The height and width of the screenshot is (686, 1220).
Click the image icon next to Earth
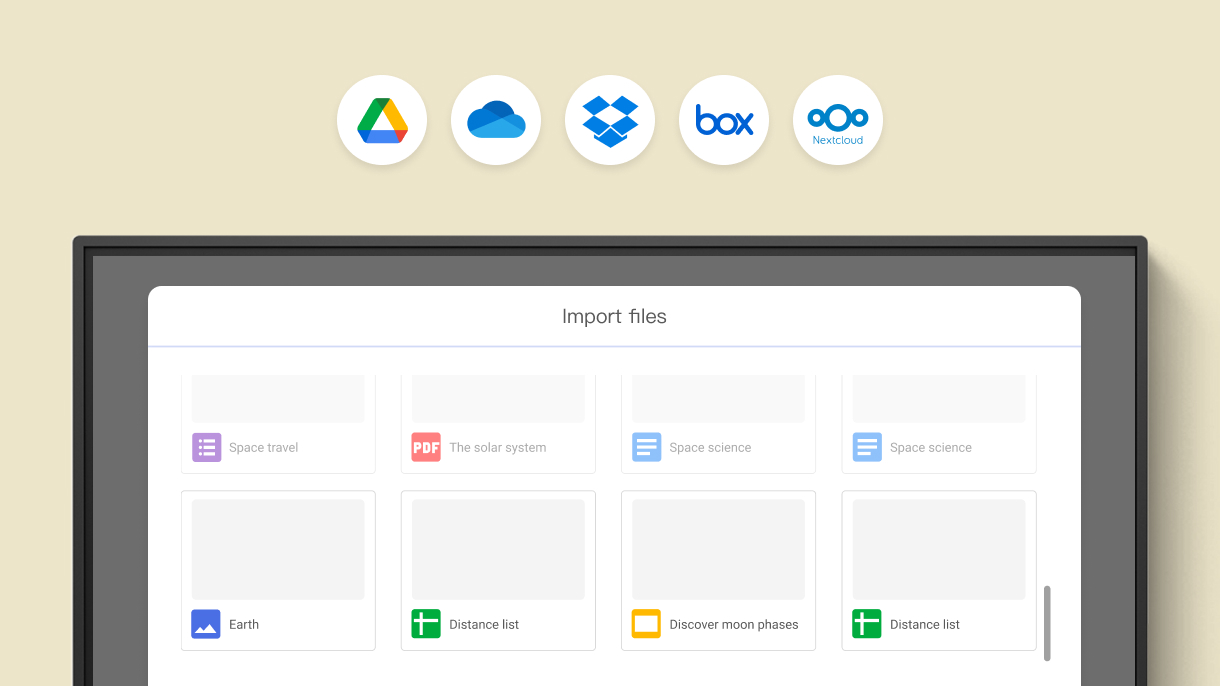tap(206, 624)
